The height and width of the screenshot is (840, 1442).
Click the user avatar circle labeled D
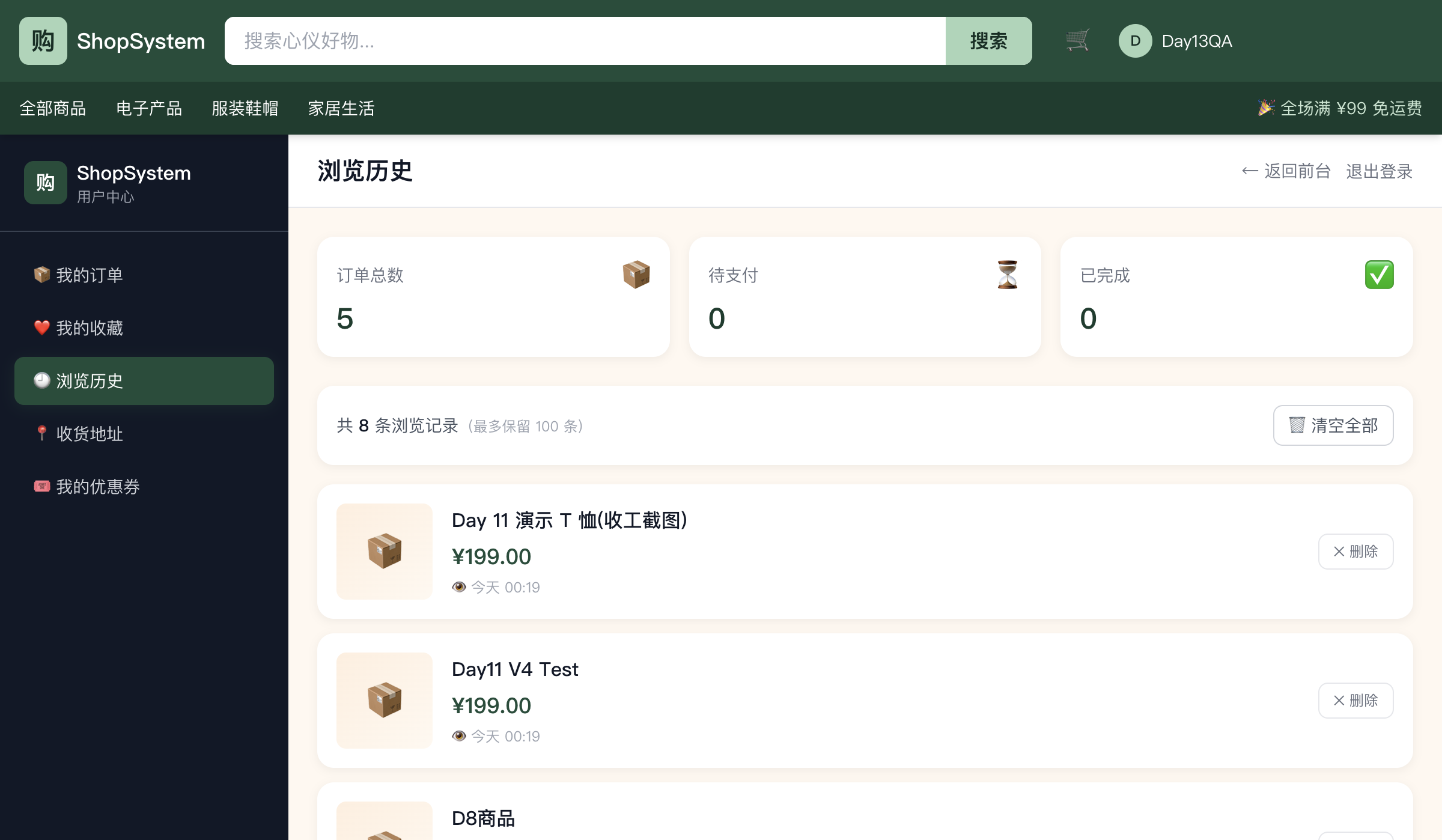pyautogui.click(x=1135, y=41)
